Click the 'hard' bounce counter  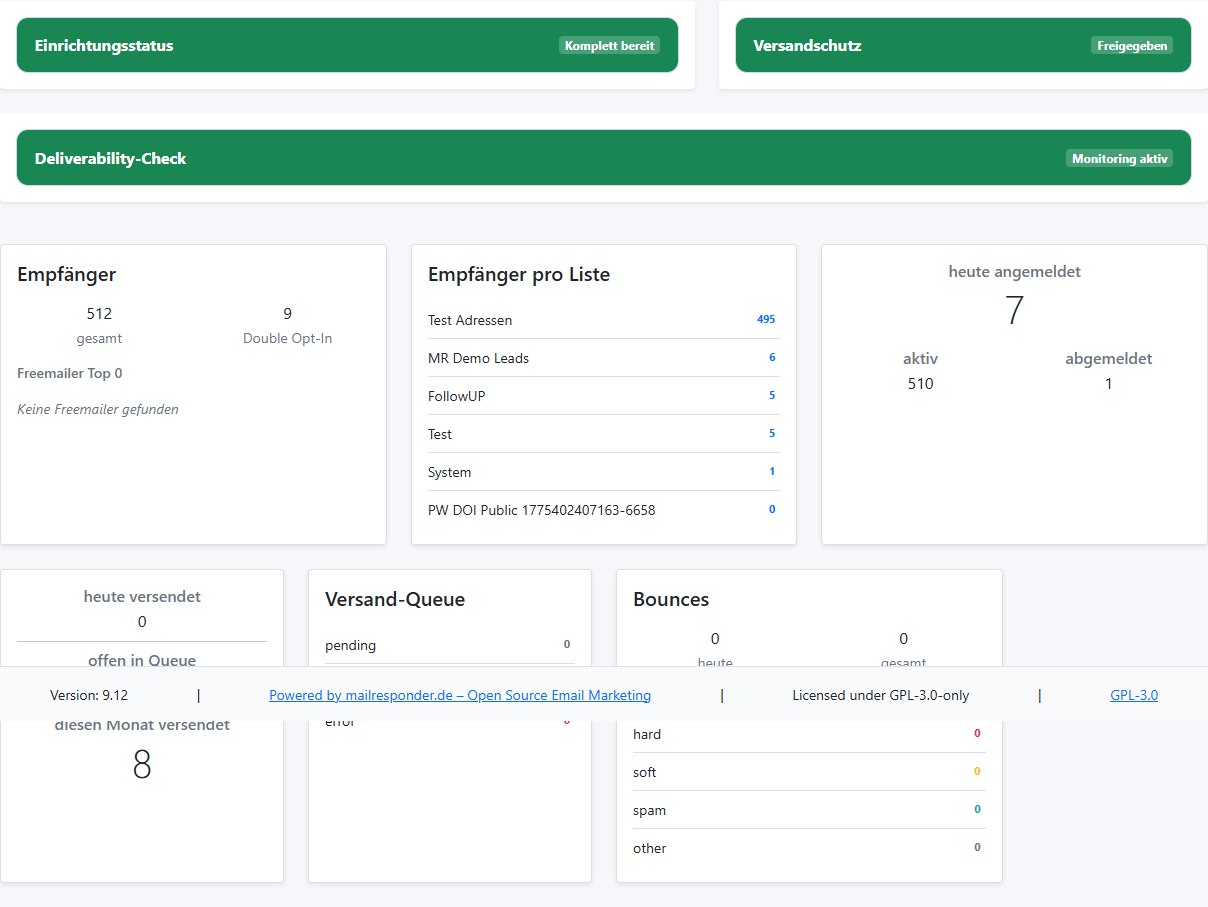click(647, 734)
